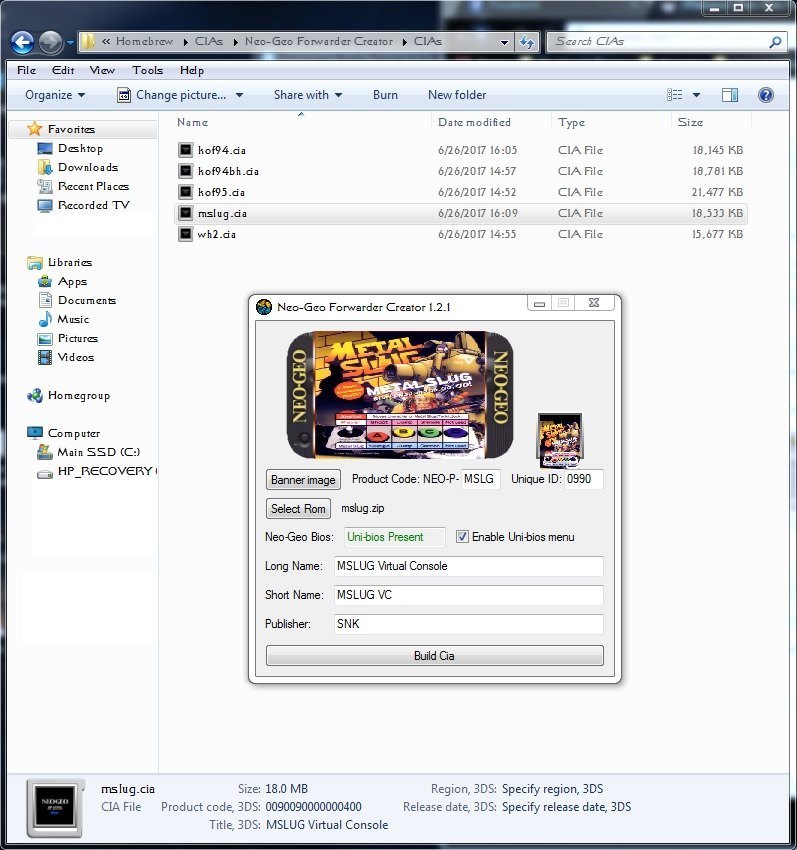This screenshot has height=850, width=797.
Task: Open the Music library icon
Action: pyautogui.click(x=45, y=319)
